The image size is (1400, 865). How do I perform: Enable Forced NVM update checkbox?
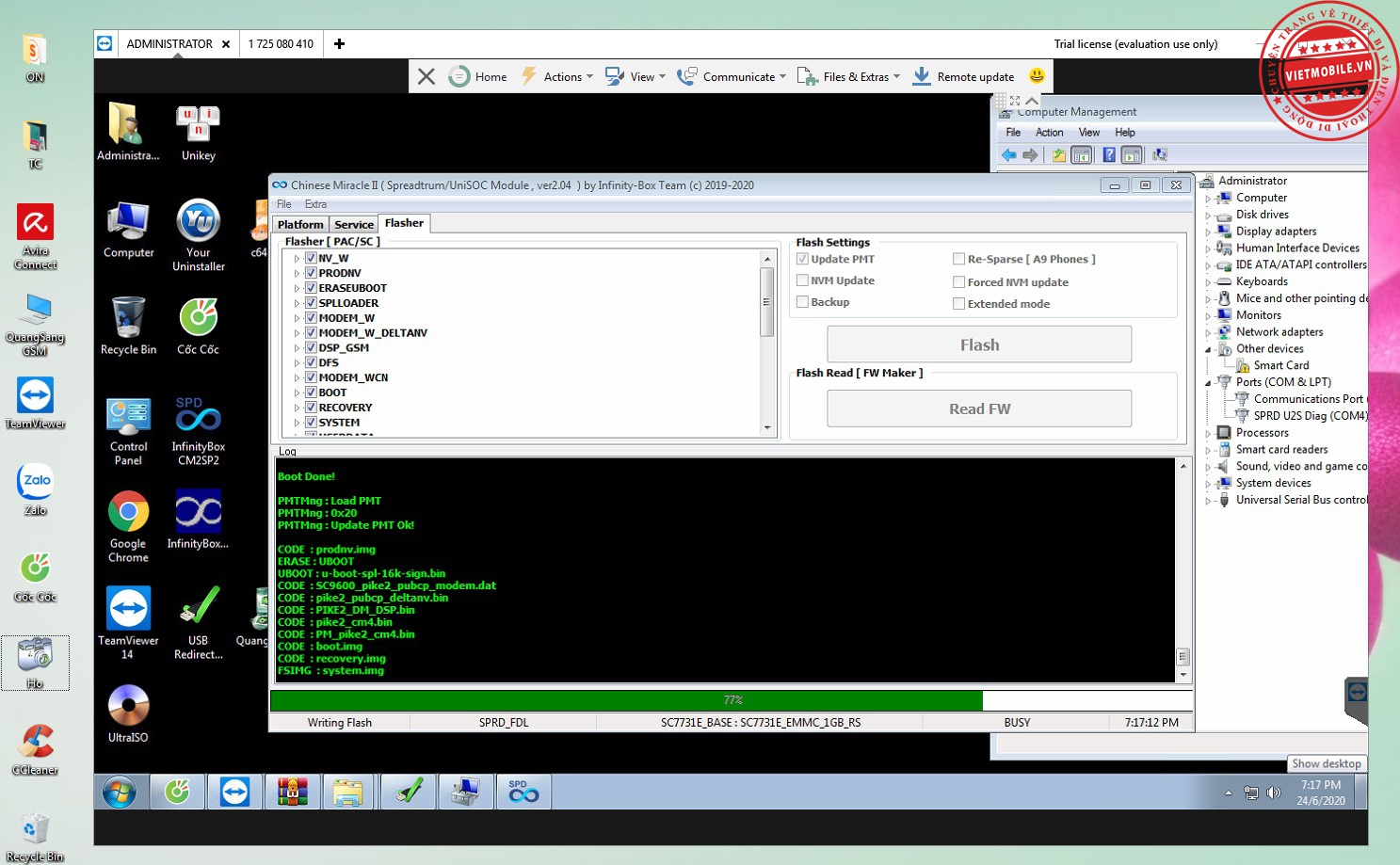coord(958,282)
